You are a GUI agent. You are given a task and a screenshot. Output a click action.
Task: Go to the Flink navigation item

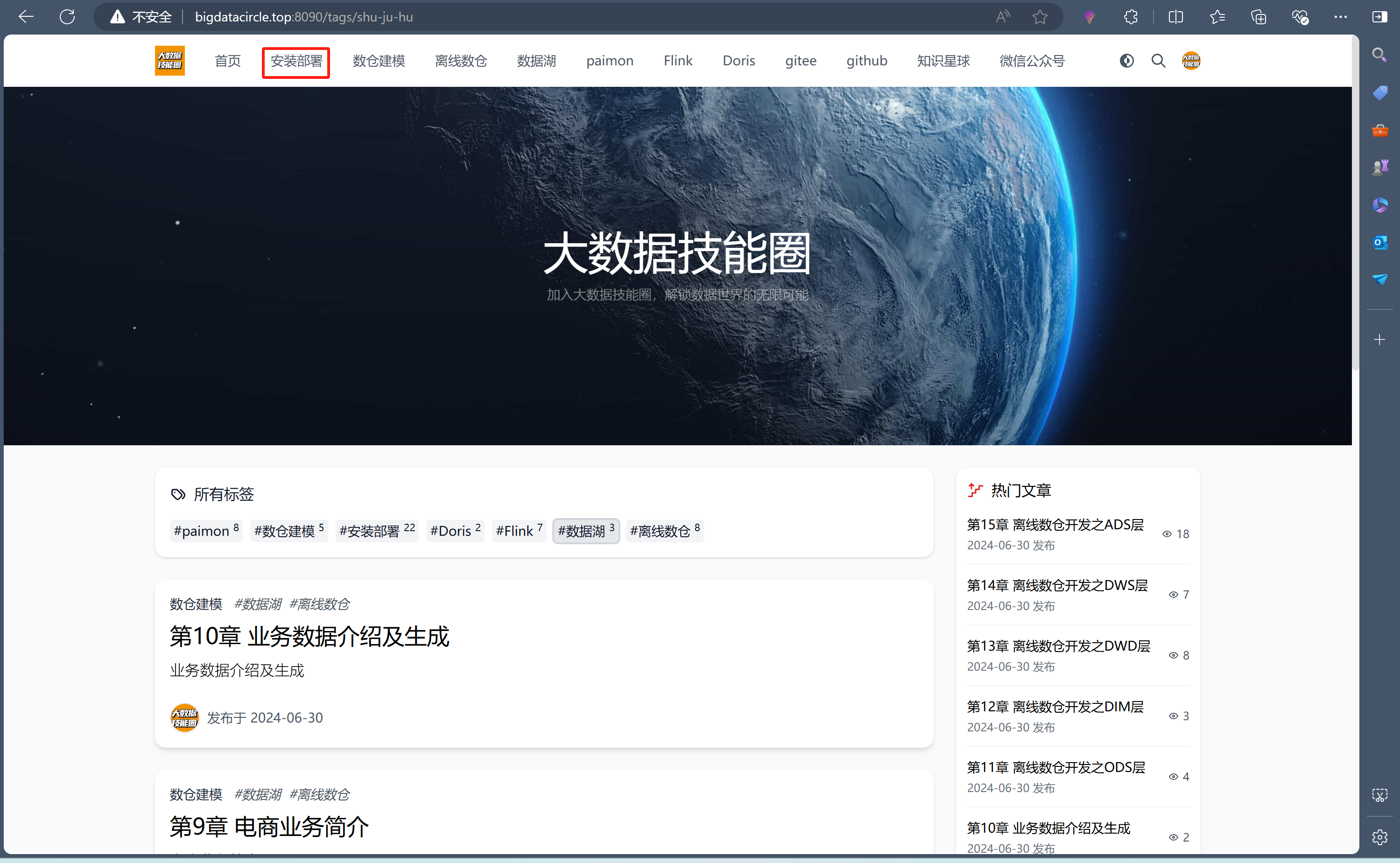(677, 61)
